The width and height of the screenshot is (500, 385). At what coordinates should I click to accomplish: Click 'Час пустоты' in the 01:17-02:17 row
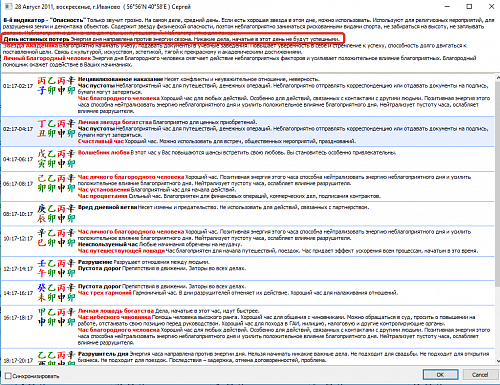pyautogui.click(x=96, y=85)
